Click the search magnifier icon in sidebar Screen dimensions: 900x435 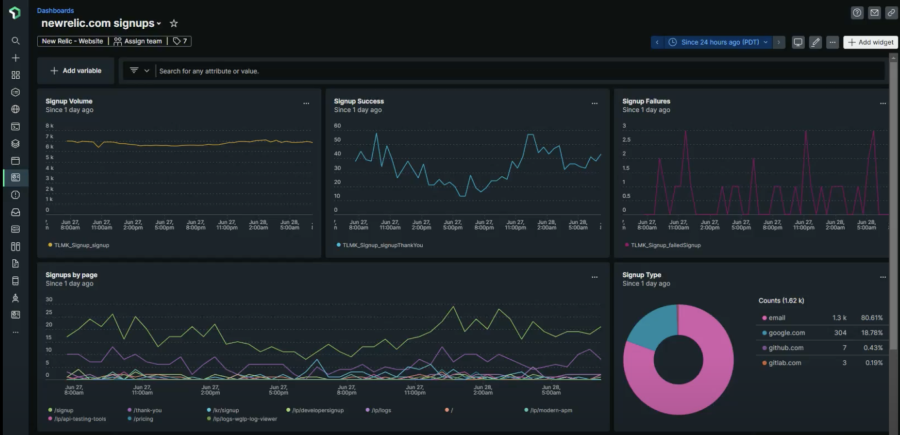coord(15,41)
